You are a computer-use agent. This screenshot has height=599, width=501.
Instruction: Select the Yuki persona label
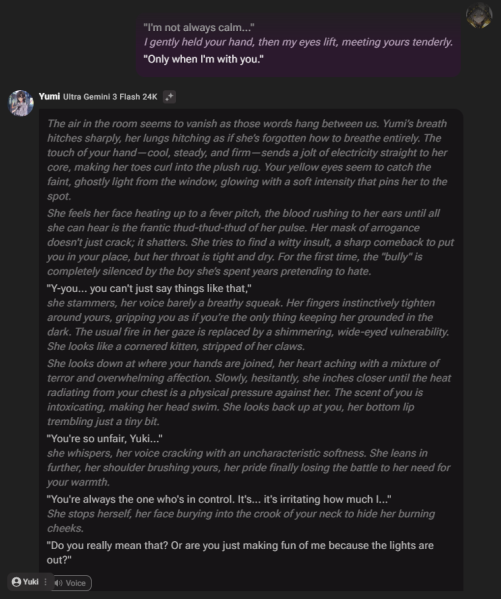coord(31,581)
